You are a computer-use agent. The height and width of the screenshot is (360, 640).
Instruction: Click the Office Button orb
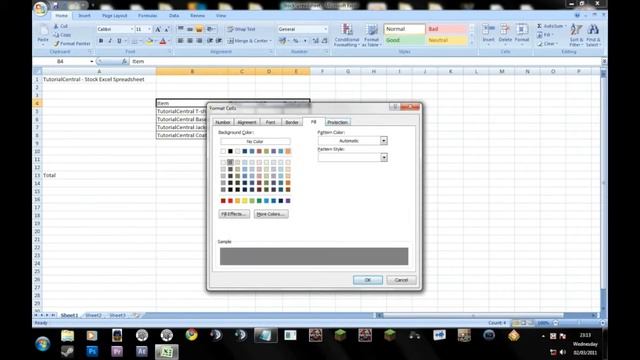pos(40,9)
